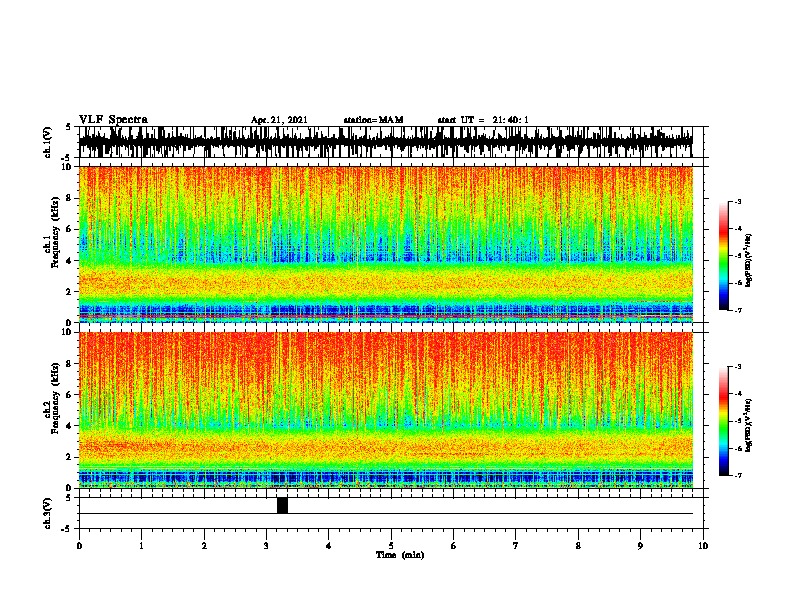The height and width of the screenshot is (612, 792).
Task: Click the ch.1 color scale bar
Action: point(724,256)
